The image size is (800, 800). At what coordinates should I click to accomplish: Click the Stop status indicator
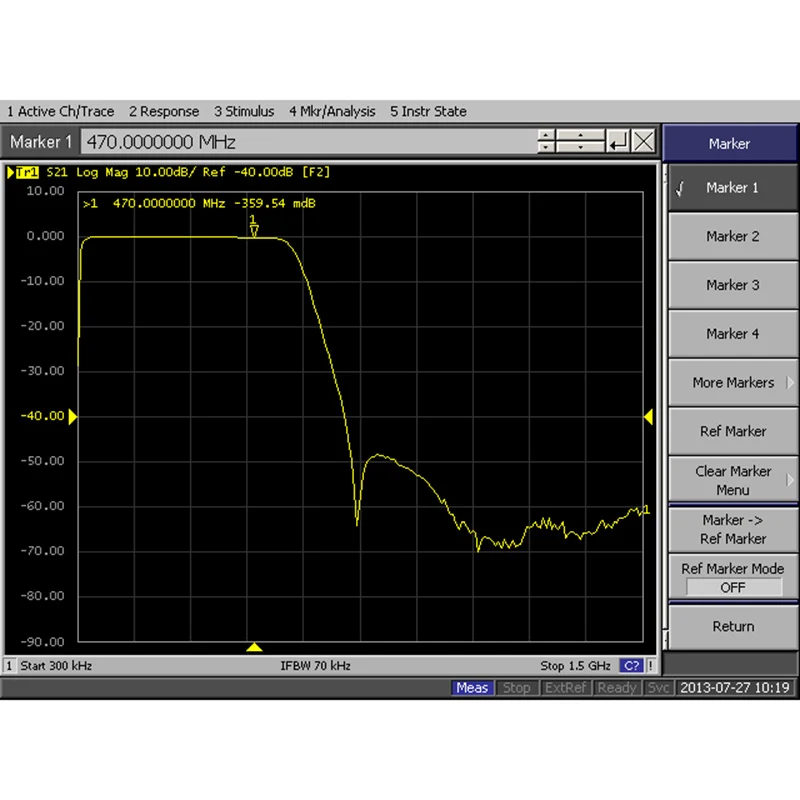coord(516,688)
